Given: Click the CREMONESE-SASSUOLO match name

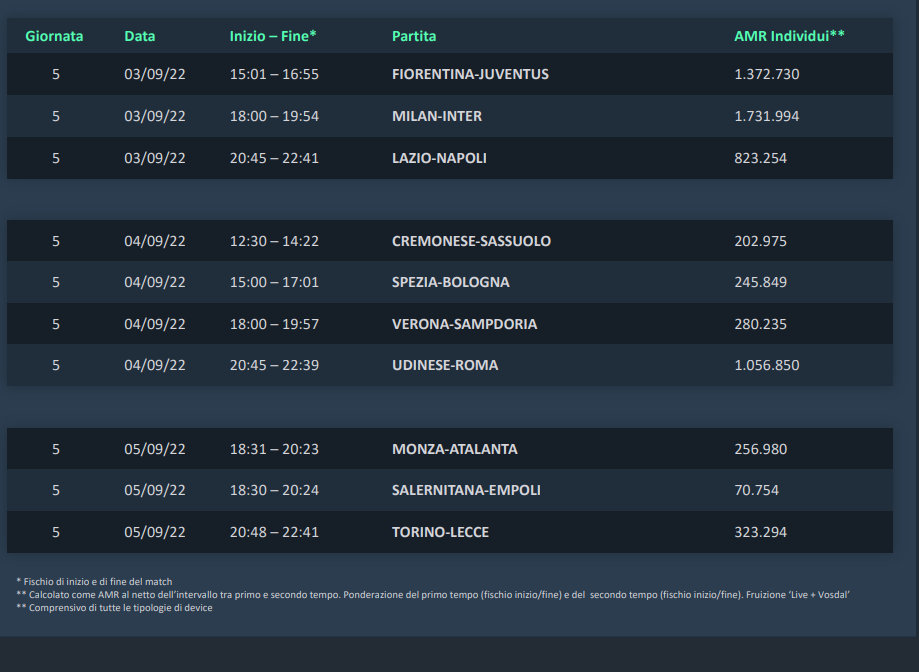Looking at the screenshot, I should coord(471,241).
